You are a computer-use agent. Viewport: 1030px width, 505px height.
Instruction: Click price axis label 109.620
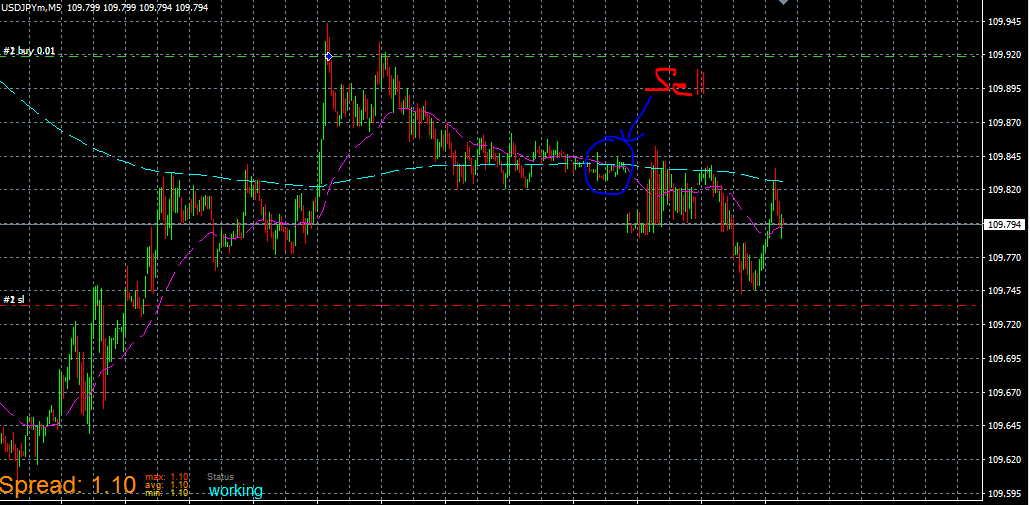(x=1004, y=459)
